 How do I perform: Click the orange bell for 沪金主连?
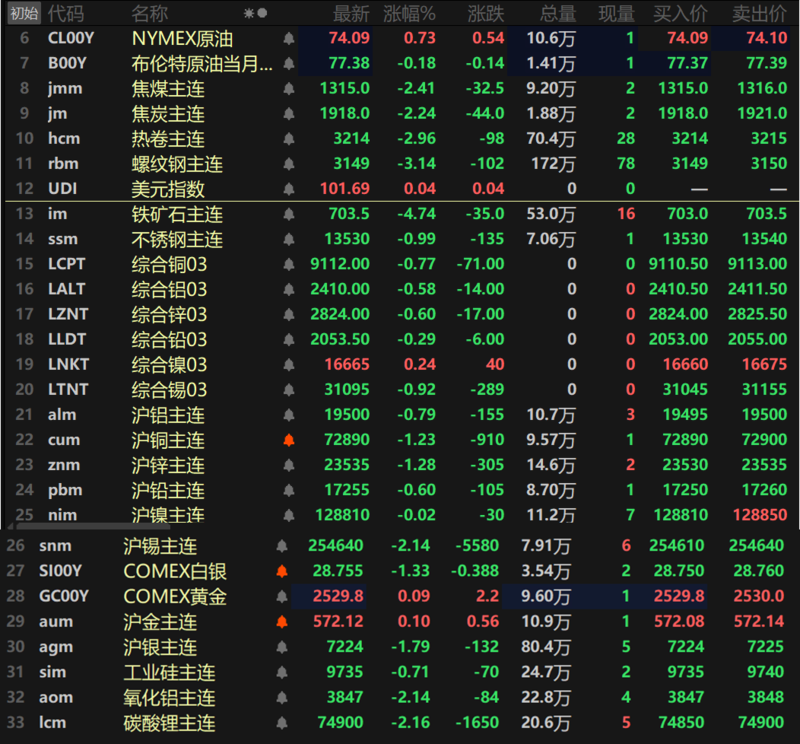tap(282, 622)
